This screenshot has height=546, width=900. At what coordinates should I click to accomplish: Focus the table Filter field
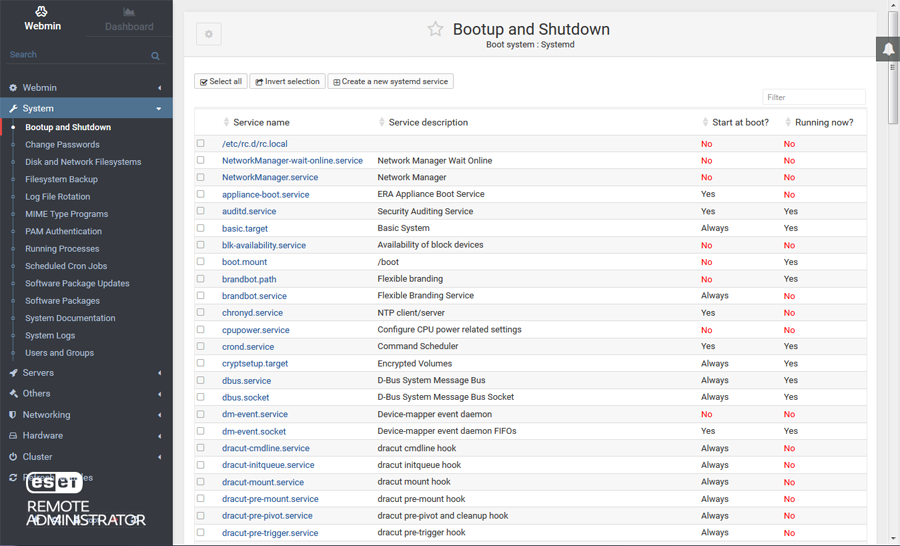pos(813,97)
